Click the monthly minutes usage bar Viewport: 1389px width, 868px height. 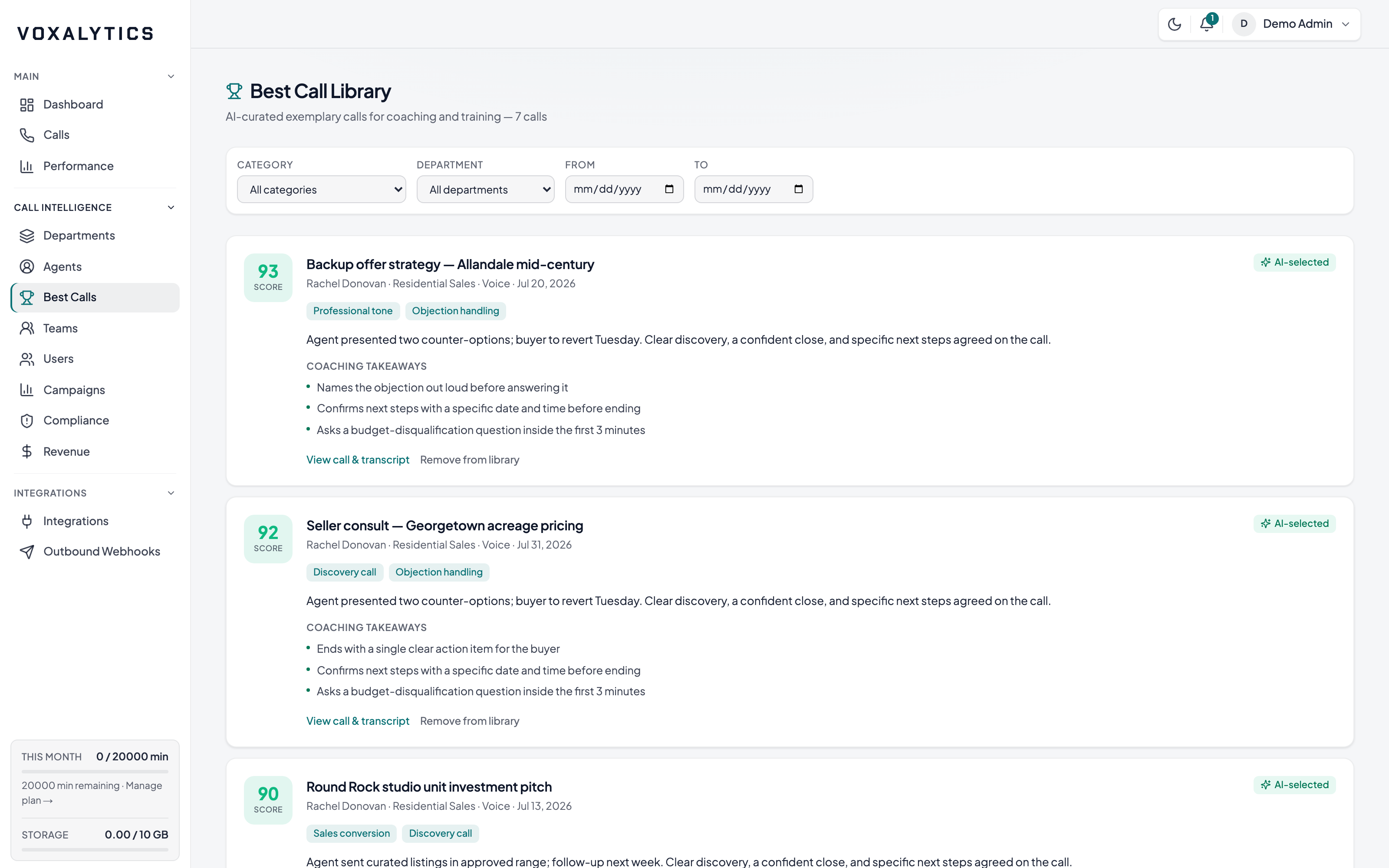point(95,772)
